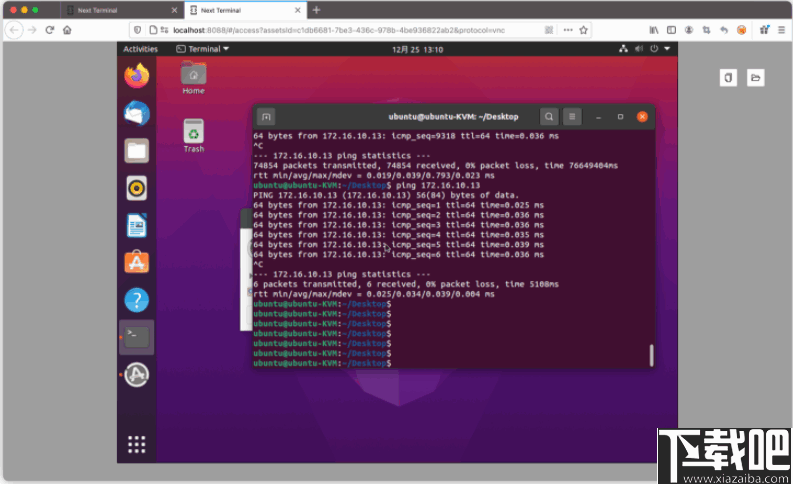The width and height of the screenshot is (793, 484).
Task: Click the icmp_seq=9318 output line
Action: (406, 136)
